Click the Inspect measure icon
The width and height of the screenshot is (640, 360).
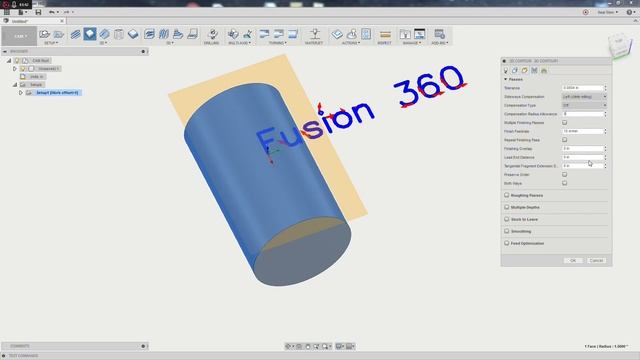(x=384, y=34)
